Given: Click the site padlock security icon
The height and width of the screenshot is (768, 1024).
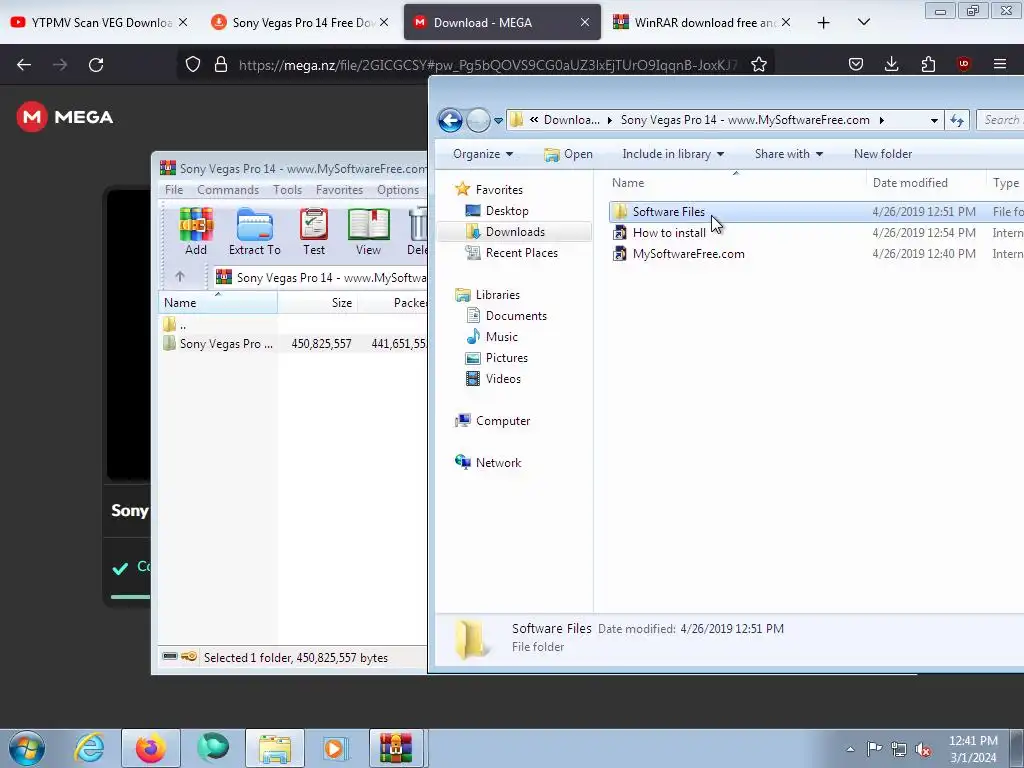Looking at the screenshot, I should [x=221, y=65].
